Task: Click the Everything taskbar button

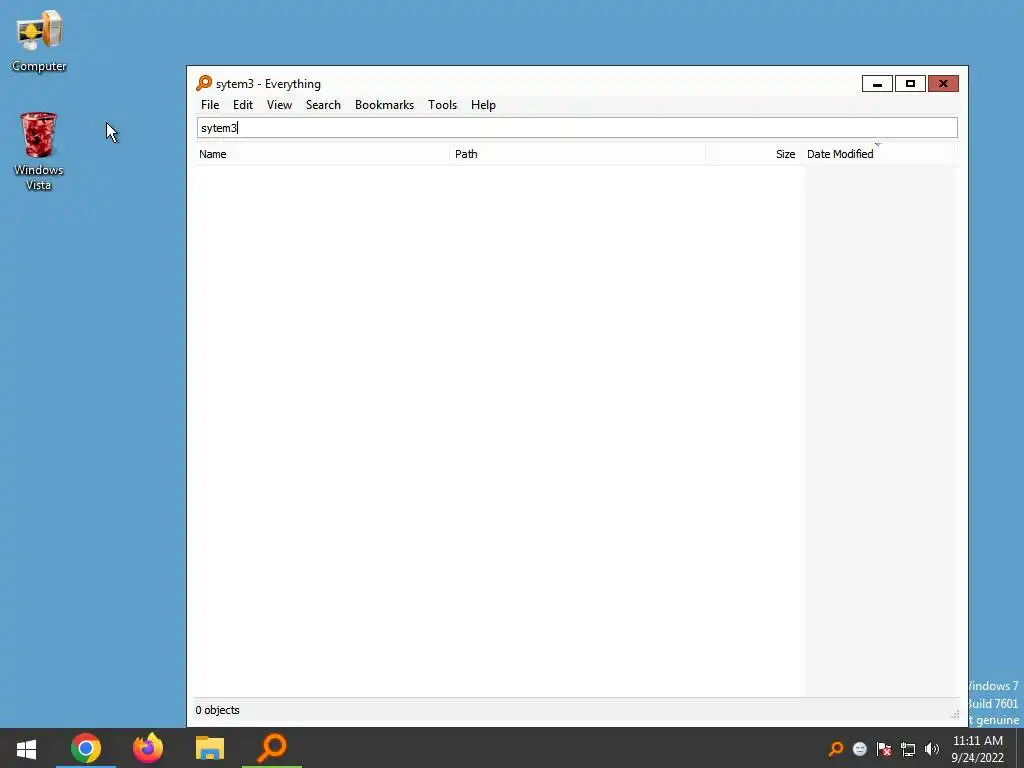Action: click(x=272, y=748)
